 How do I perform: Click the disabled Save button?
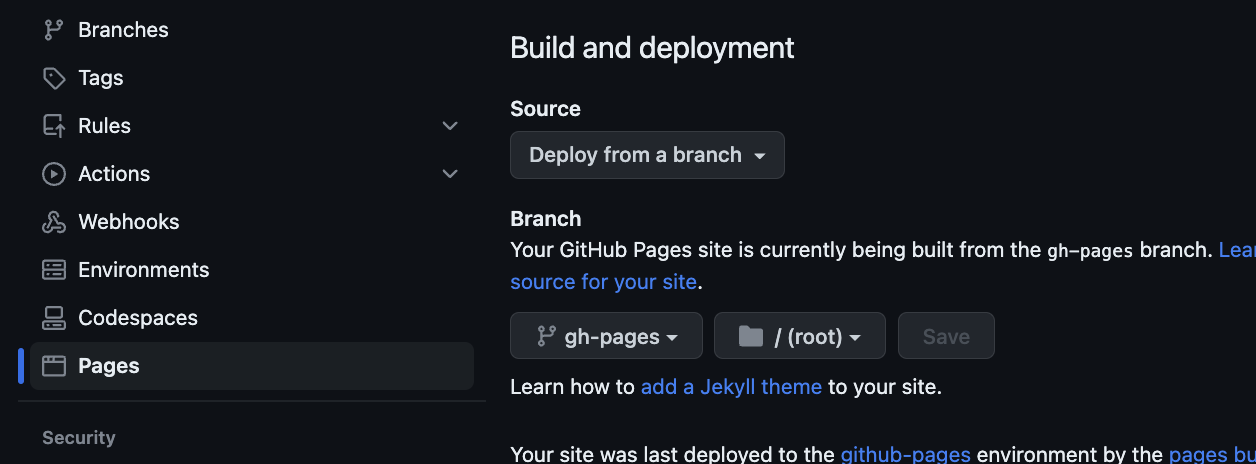tap(946, 336)
